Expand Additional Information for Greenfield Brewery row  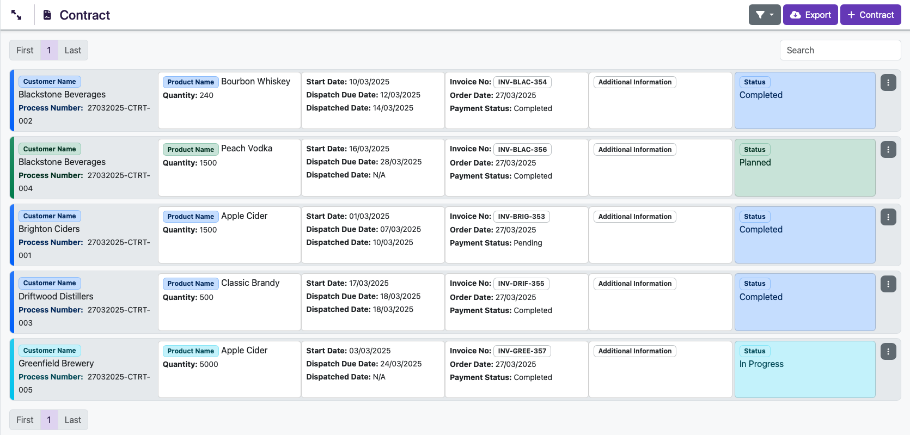635,352
